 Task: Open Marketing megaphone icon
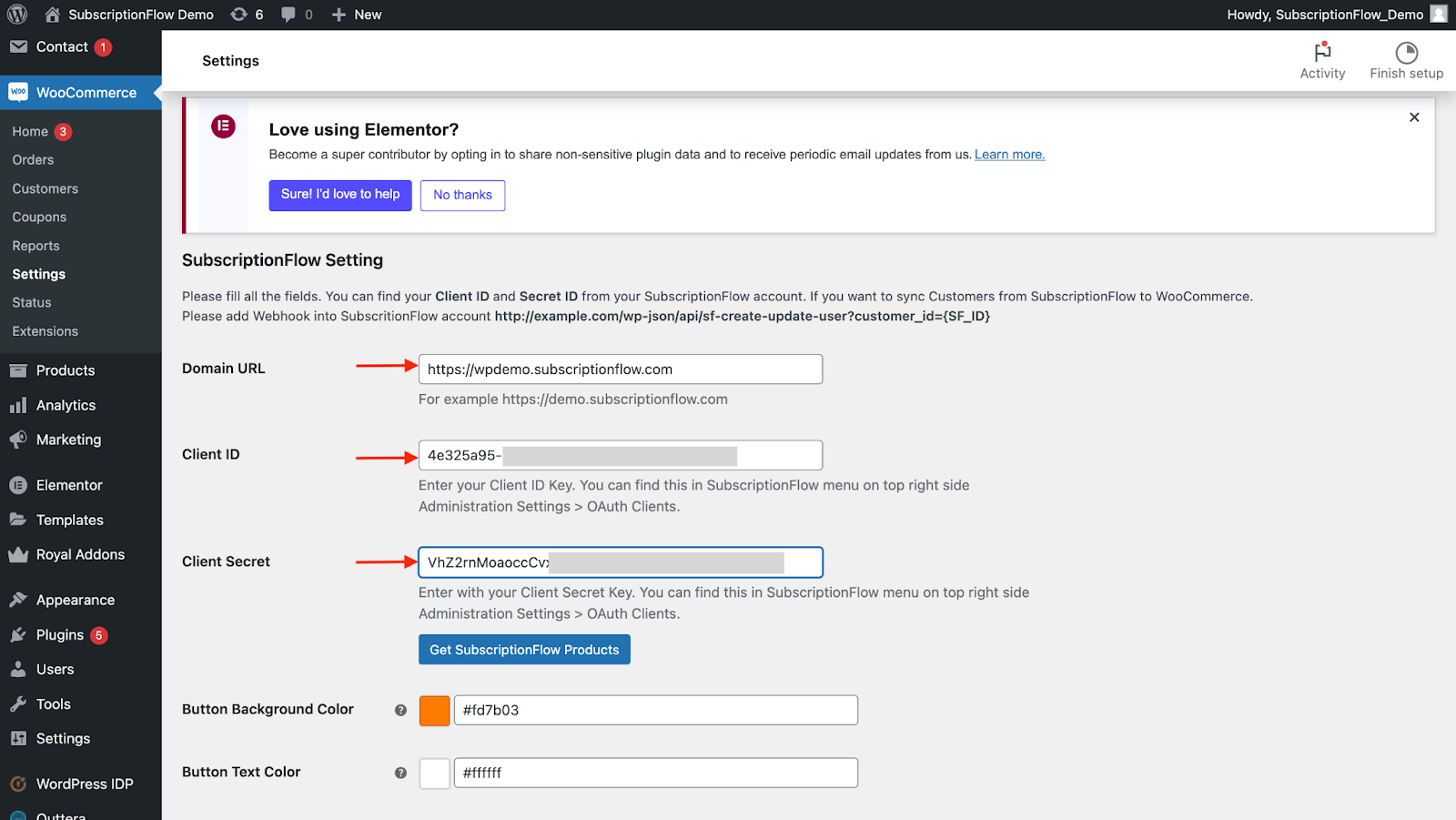click(18, 440)
